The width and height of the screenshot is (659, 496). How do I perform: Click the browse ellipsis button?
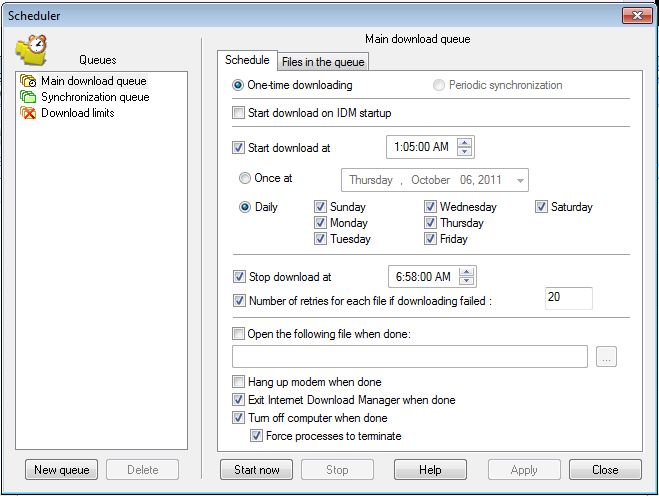[606, 356]
